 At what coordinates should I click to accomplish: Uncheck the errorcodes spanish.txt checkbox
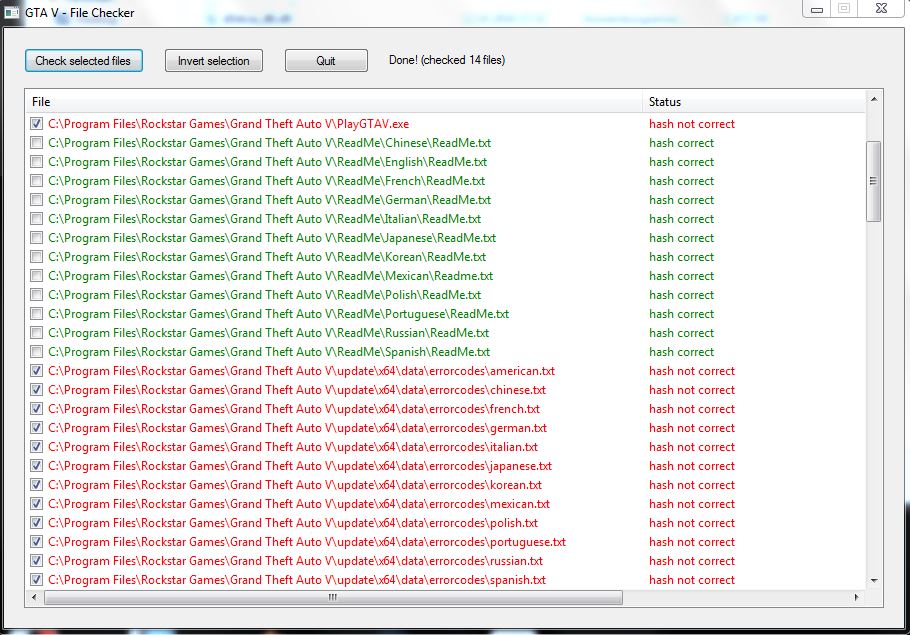(37, 580)
